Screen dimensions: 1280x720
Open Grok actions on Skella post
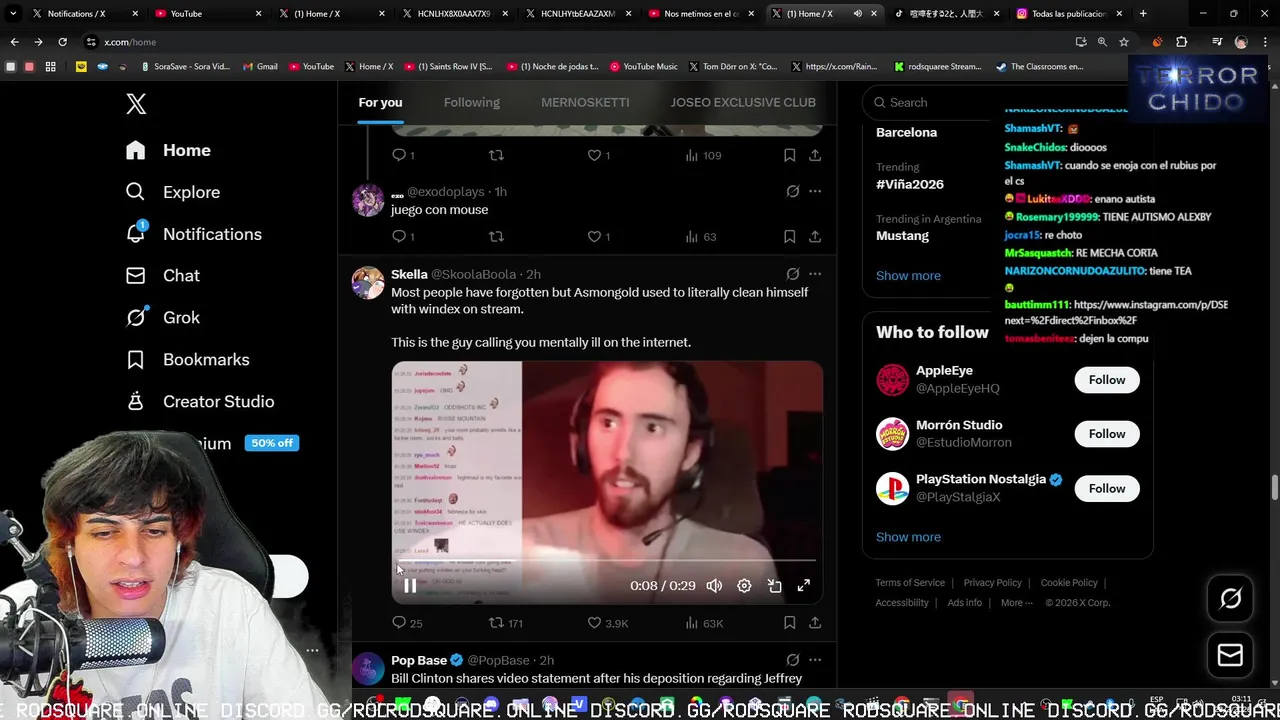[792, 274]
